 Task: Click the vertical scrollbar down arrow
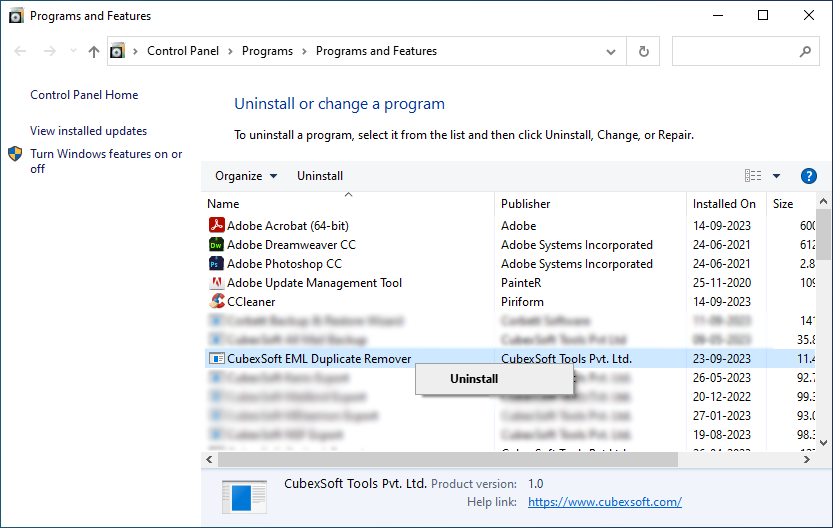point(823,442)
